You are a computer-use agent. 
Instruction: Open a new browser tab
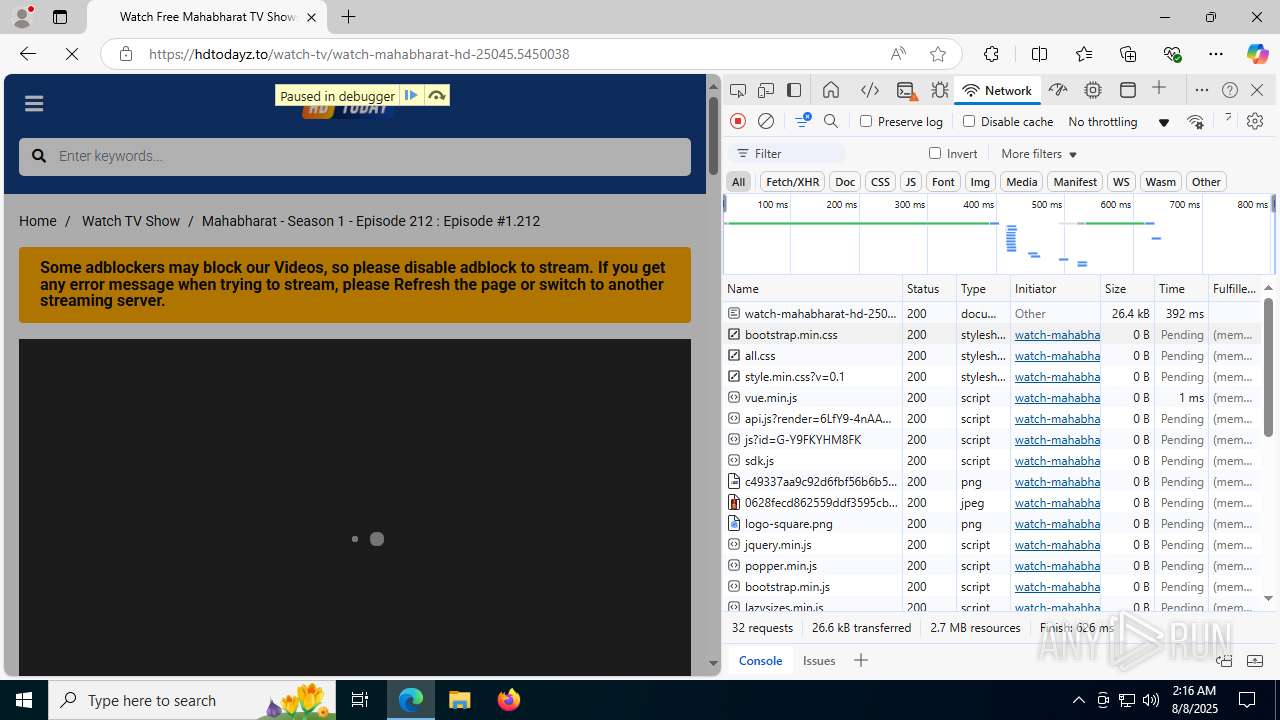point(349,17)
